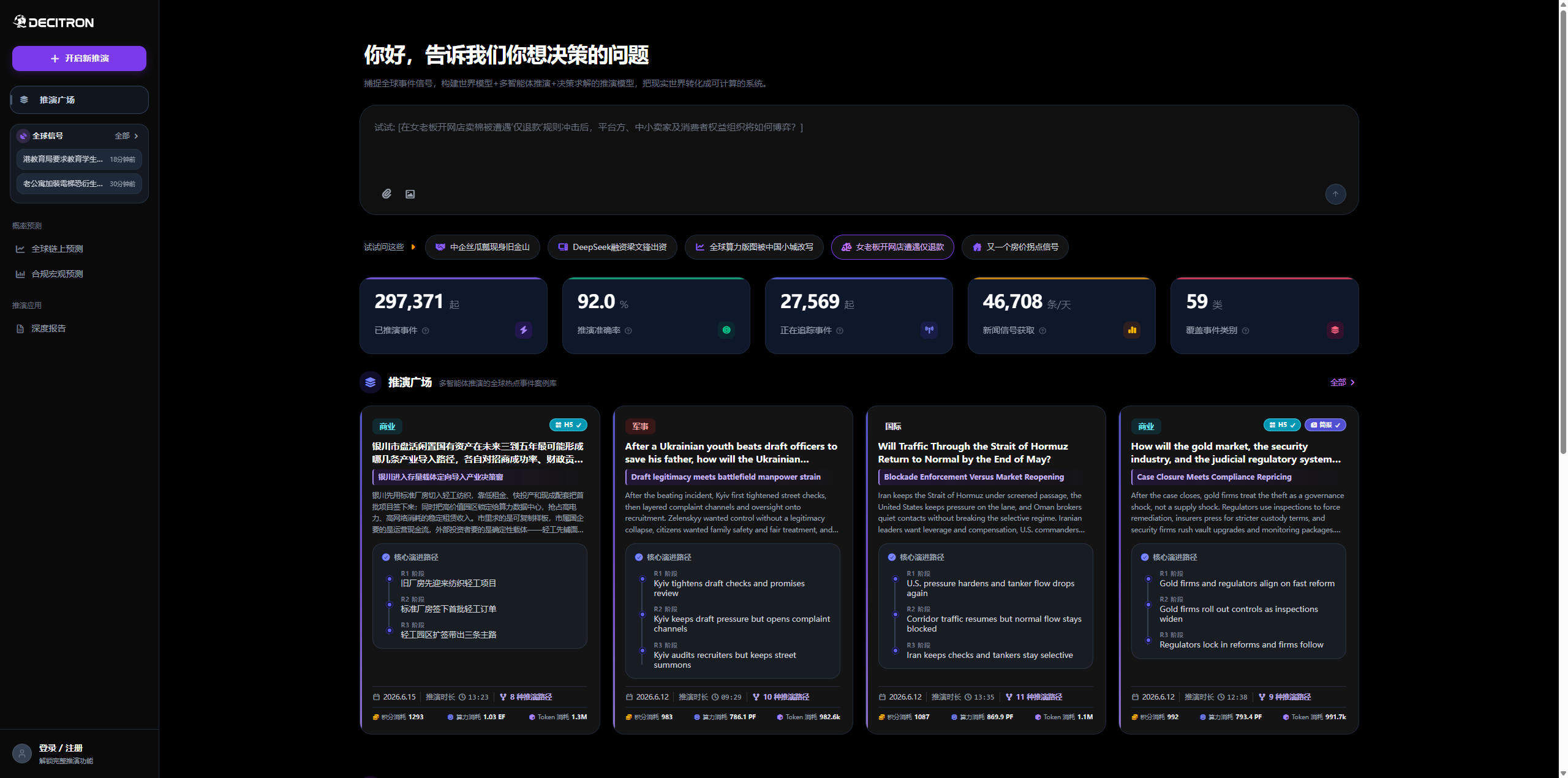Click antenna icon on 正在追踪事件 card
Image resolution: width=1568 pixels, height=778 pixels.
pos(929,330)
